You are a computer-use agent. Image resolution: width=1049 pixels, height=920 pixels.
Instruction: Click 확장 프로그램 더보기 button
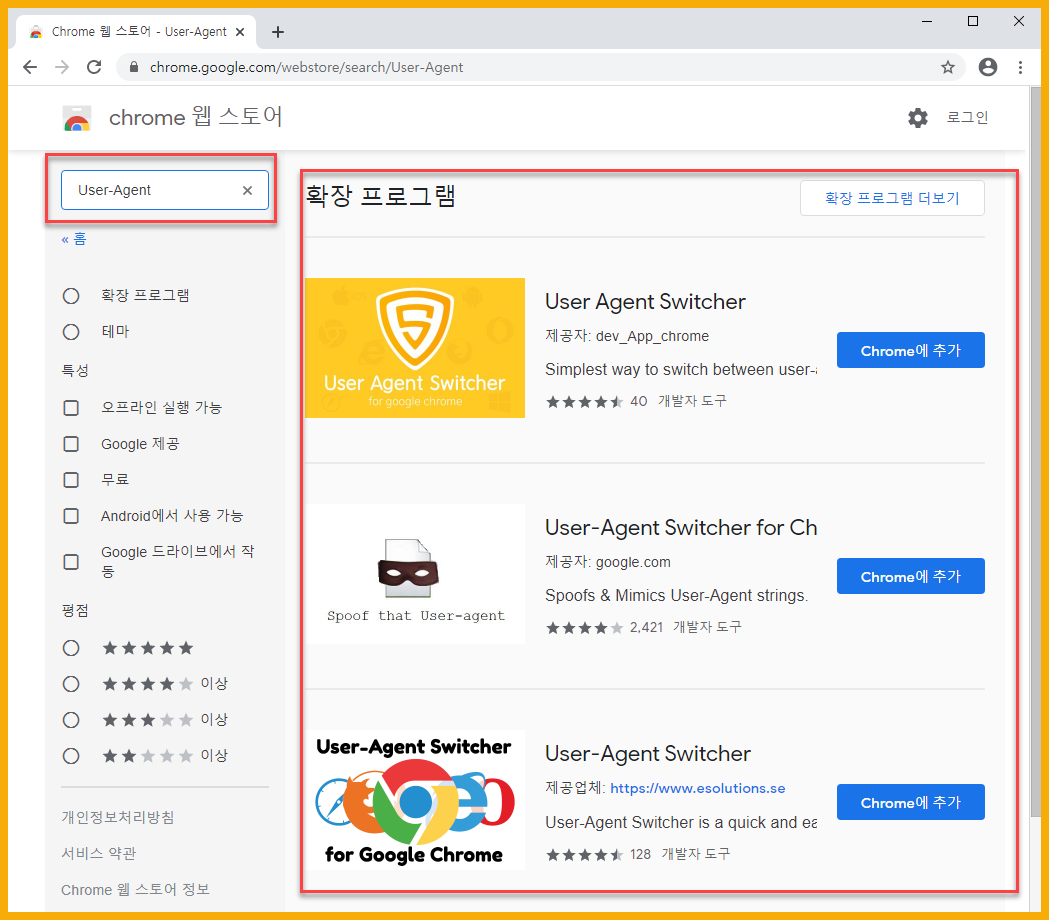coord(892,198)
